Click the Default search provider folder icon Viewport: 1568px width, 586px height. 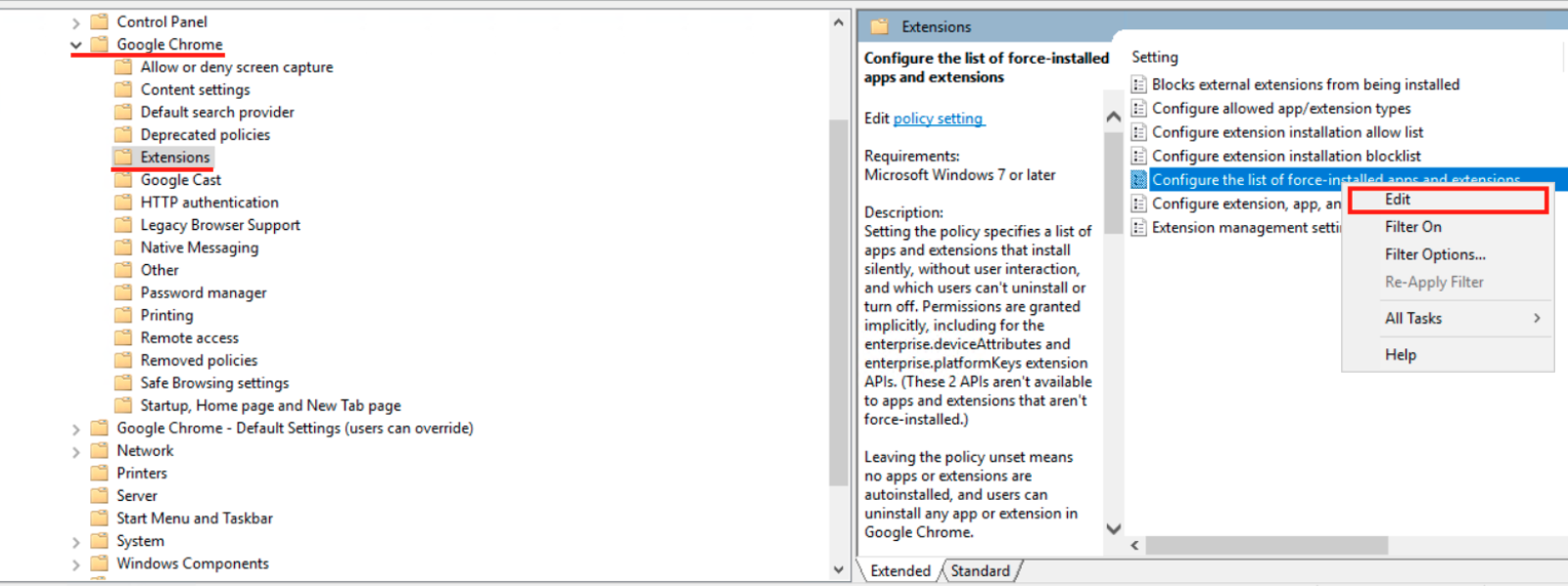(x=123, y=112)
